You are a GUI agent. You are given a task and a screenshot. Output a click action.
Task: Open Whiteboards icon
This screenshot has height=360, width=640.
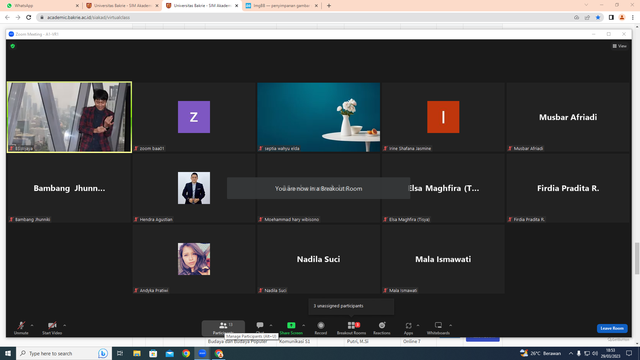438,325
